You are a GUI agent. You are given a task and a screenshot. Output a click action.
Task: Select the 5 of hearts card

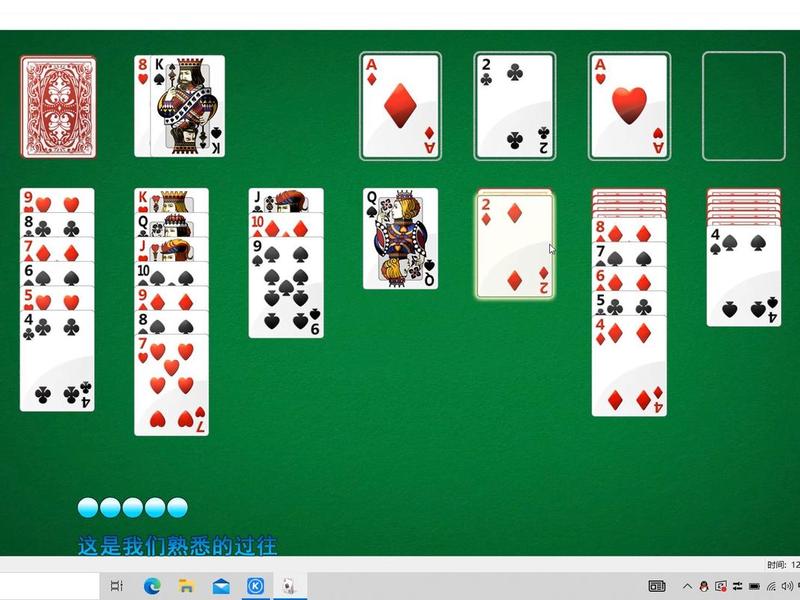click(x=57, y=298)
